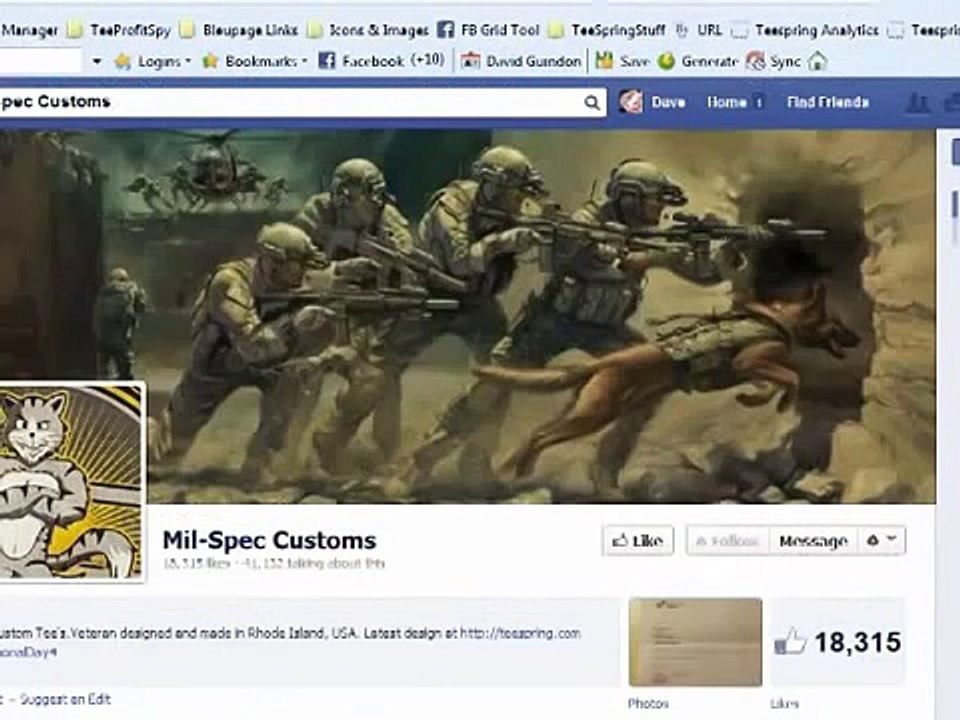Viewport: 960px width, 720px height.
Task: Open the Bleupage Links bookmark folder
Action: [239, 30]
